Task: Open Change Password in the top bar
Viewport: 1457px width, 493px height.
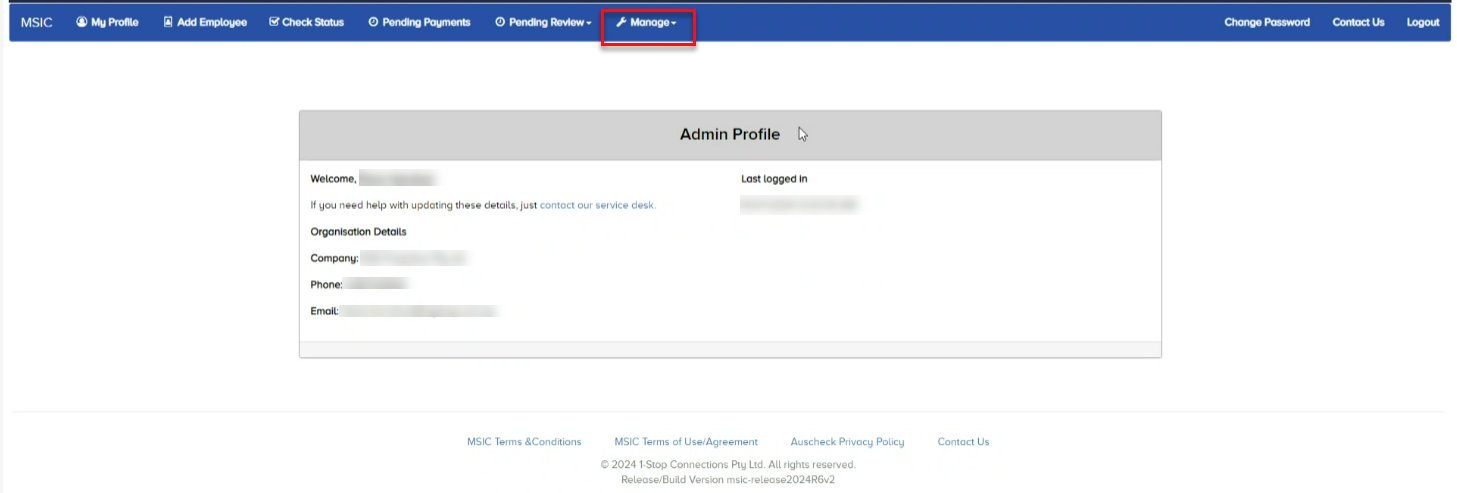Action: 1266,22
